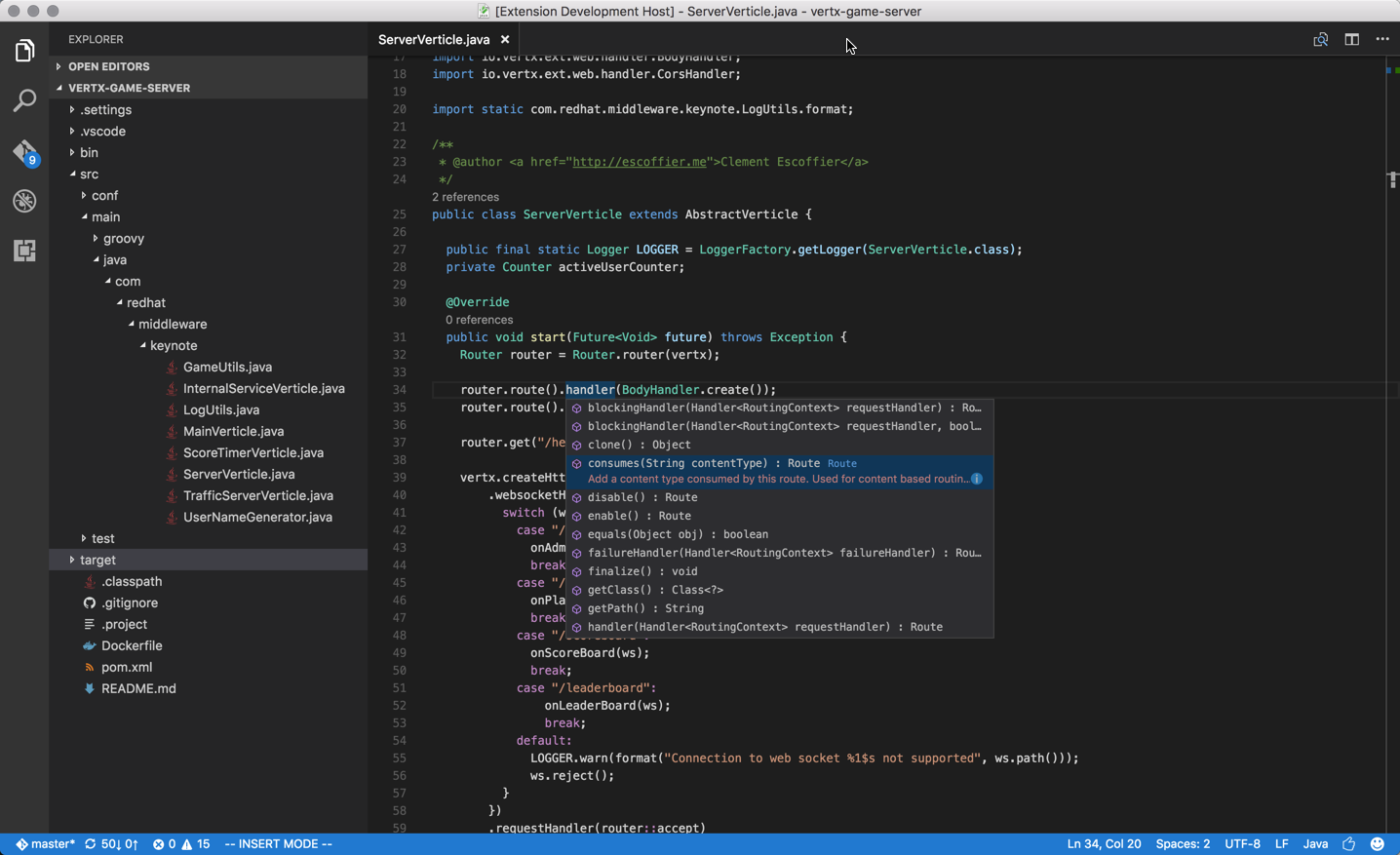Open Source Control view with badge
This screenshot has height=855, width=1400.
[x=24, y=152]
